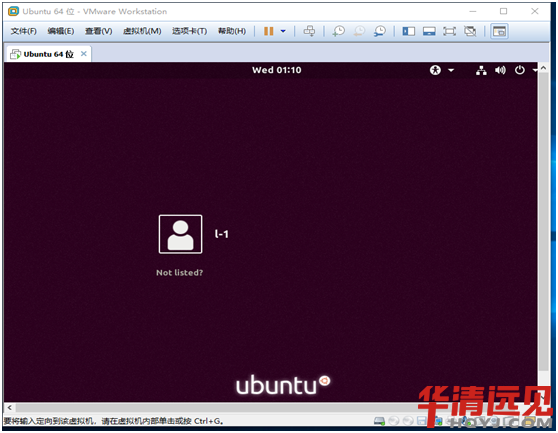Viewport: 558px width, 433px height.
Task: Toggle the console view button
Action: coord(499,31)
